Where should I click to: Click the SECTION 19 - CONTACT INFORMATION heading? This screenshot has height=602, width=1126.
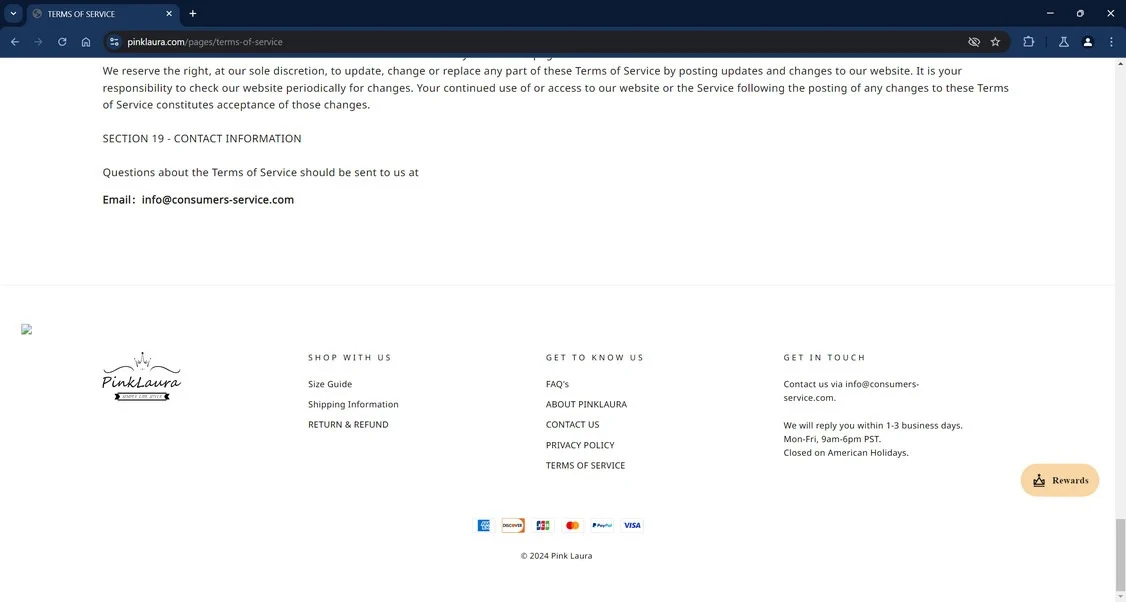202,139
